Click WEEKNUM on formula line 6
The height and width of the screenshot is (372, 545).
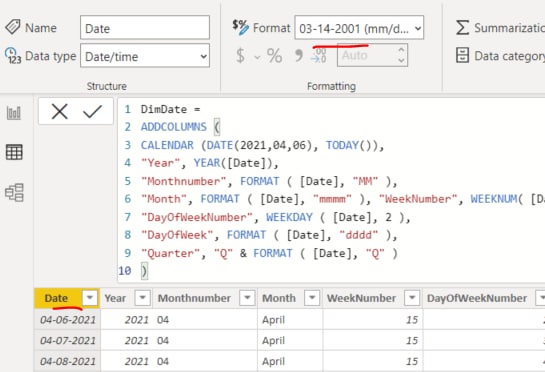493,199
